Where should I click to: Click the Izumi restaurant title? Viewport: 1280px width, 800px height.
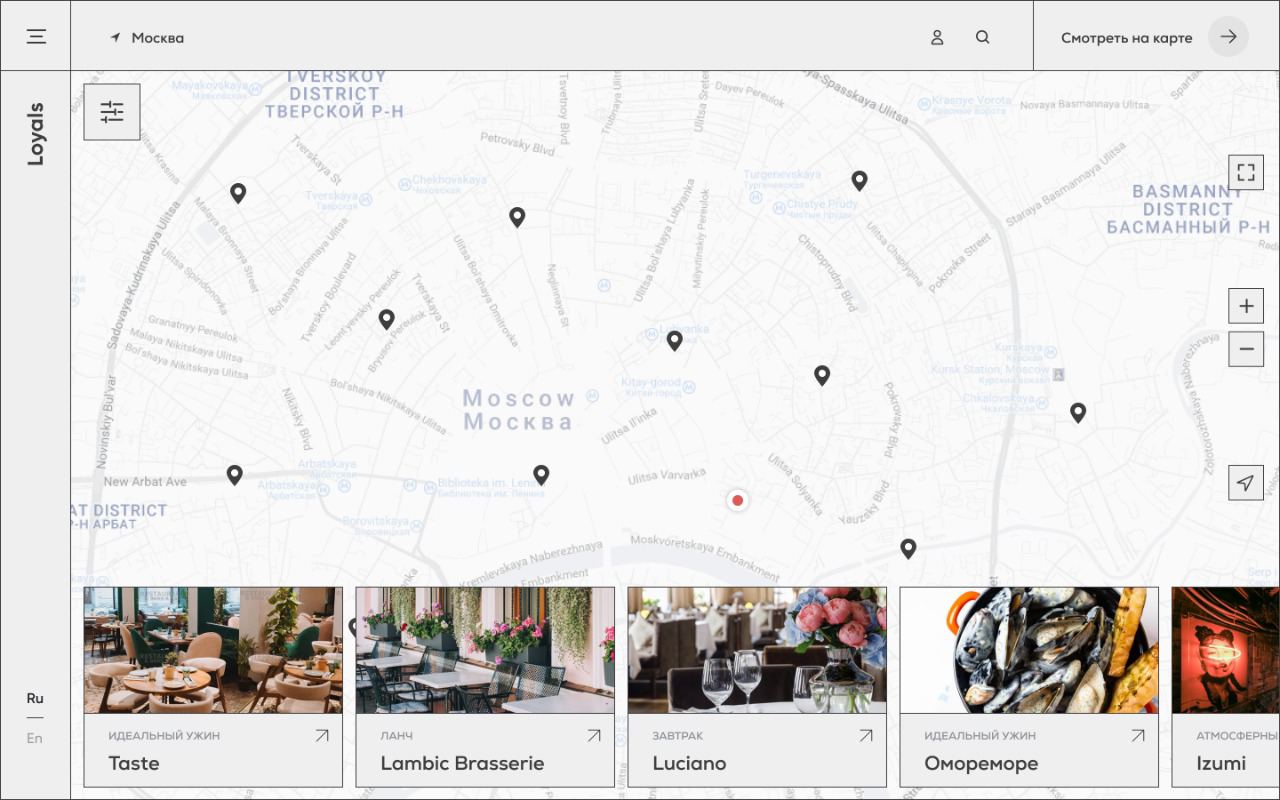(x=1221, y=763)
